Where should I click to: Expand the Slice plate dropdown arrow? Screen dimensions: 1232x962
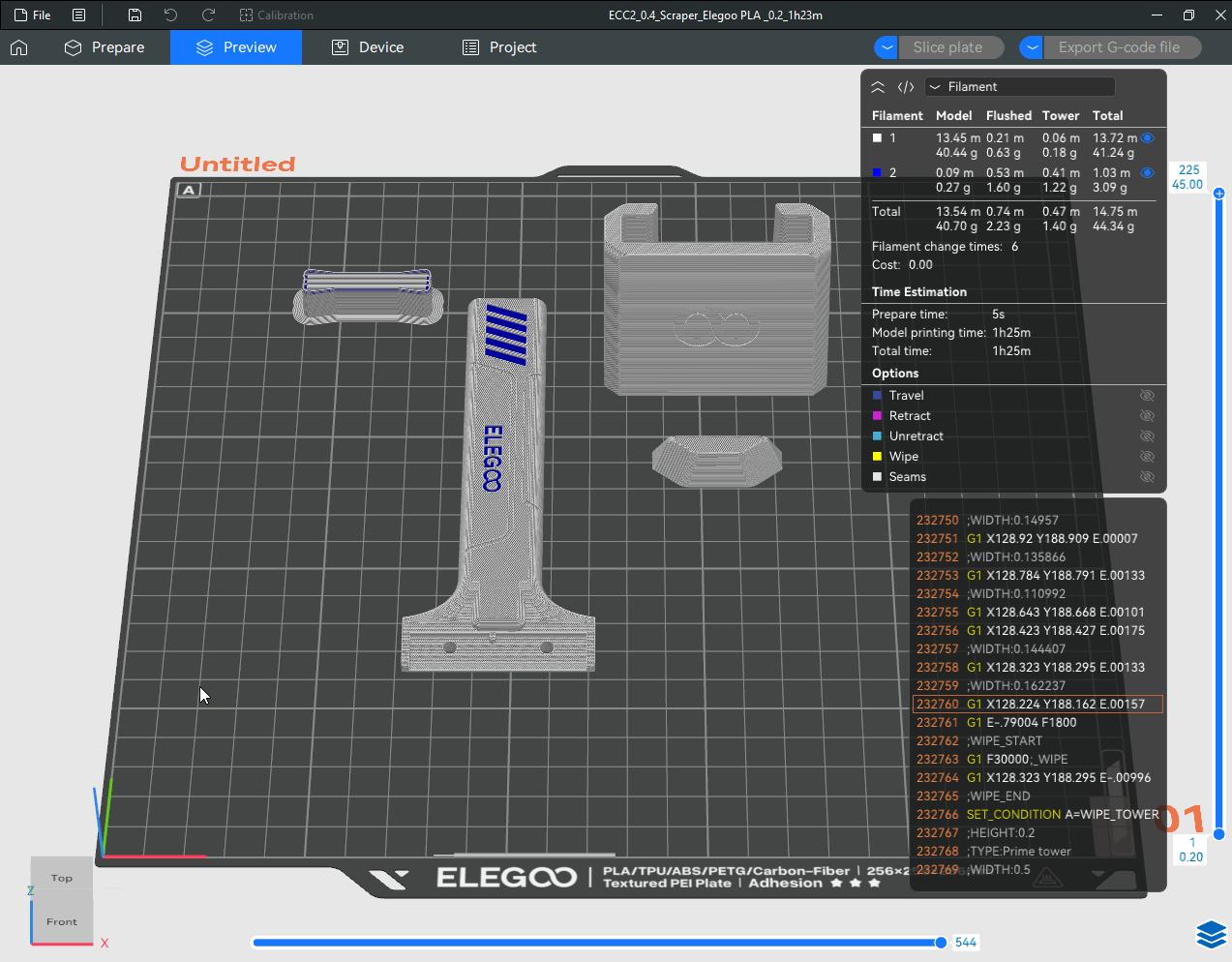tap(886, 47)
